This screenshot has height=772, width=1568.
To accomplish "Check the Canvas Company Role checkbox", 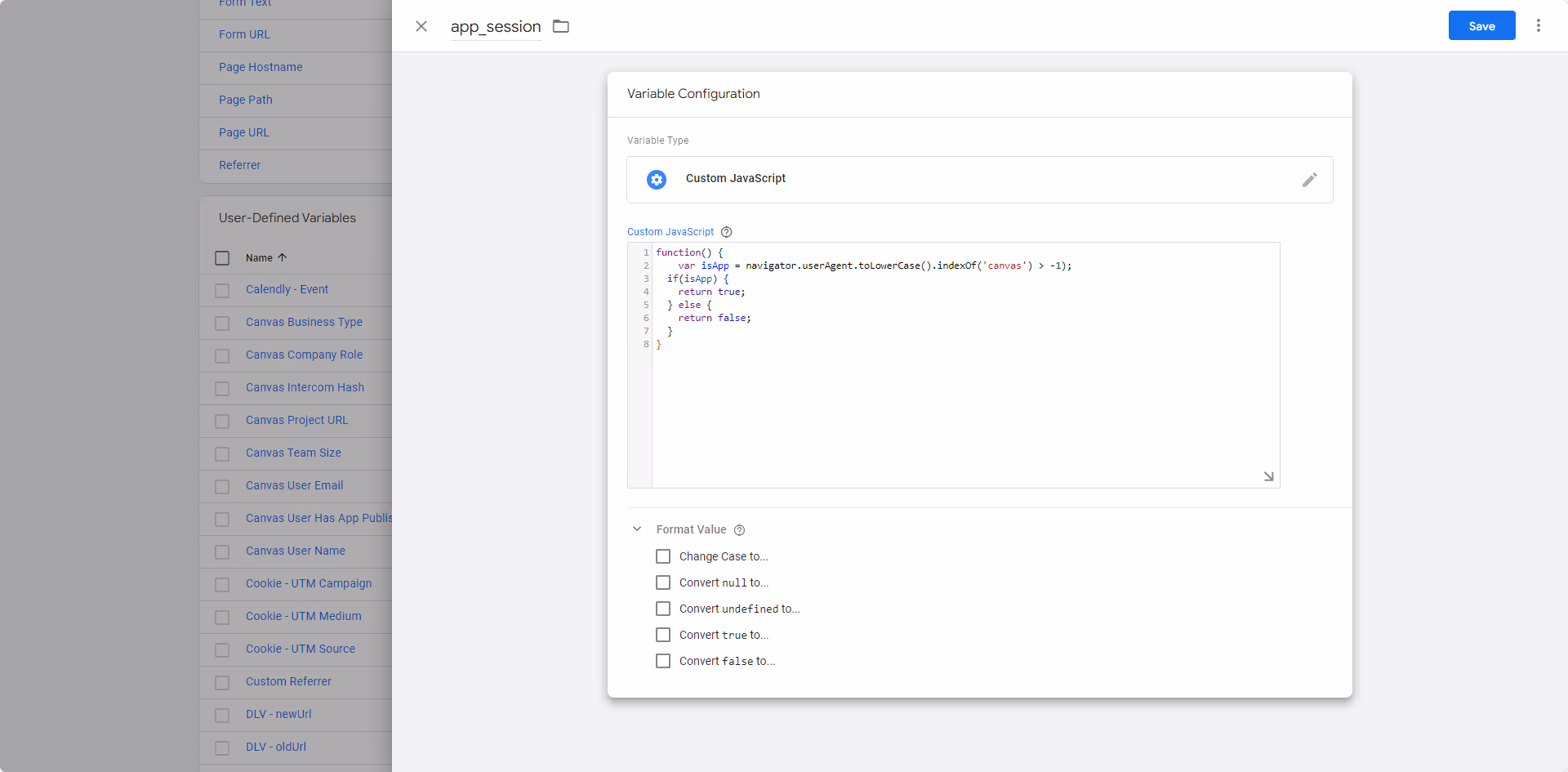I will 222,356.
